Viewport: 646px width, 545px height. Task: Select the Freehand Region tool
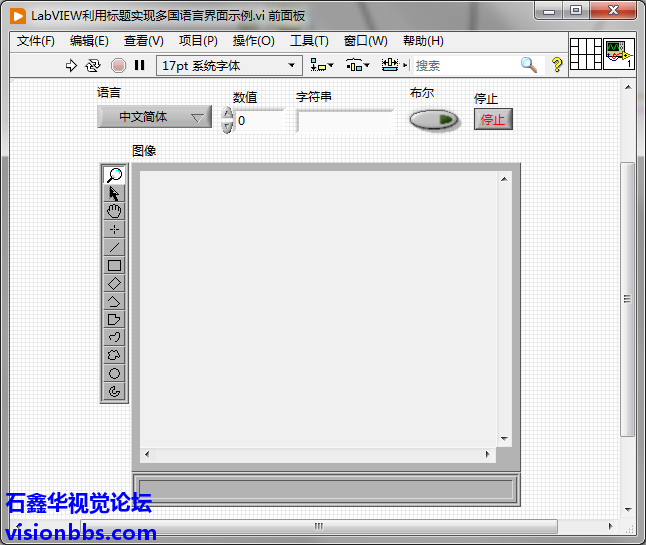[114, 355]
